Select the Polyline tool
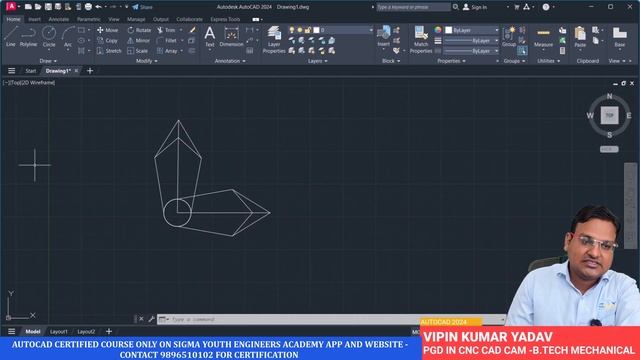The image size is (640, 360). click(28, 36)
